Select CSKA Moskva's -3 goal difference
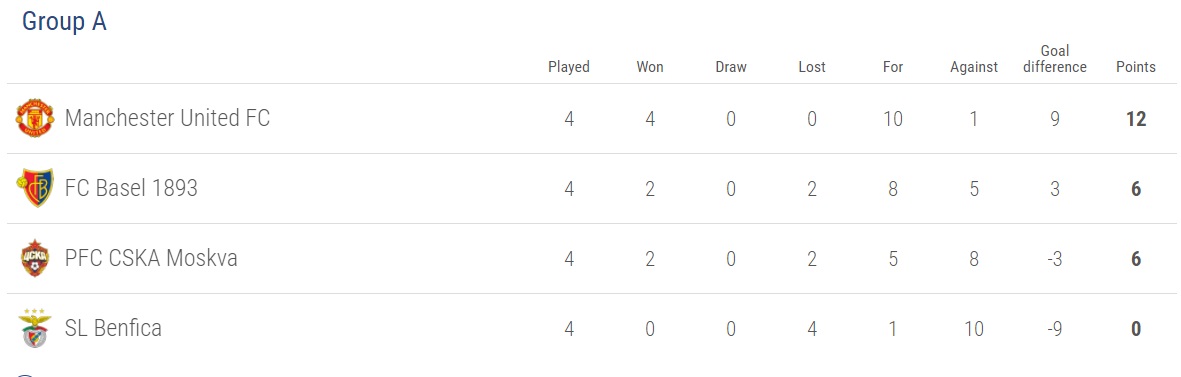Viewport: 1181px width, 377px height. point(1055,259)
